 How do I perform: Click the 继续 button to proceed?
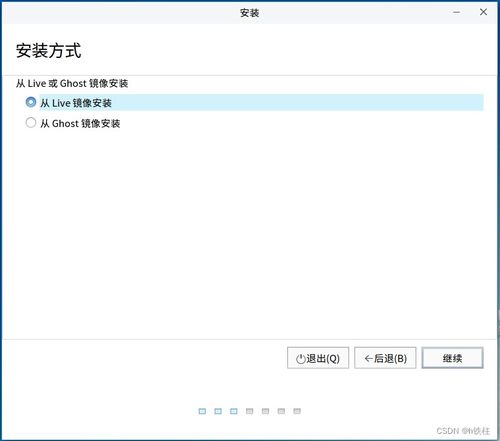(452, 358)
